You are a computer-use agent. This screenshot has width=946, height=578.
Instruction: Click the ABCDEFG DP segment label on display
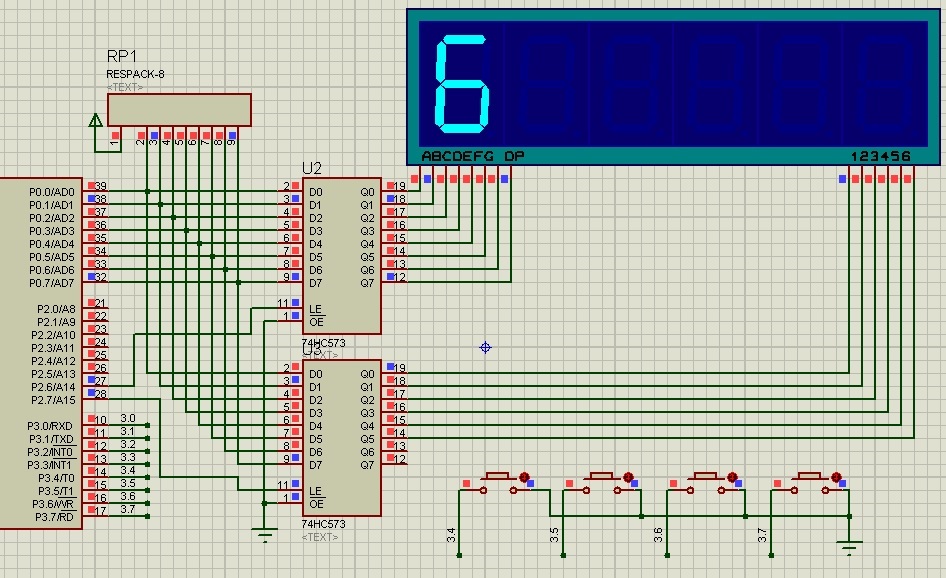[x=472, y=156]
